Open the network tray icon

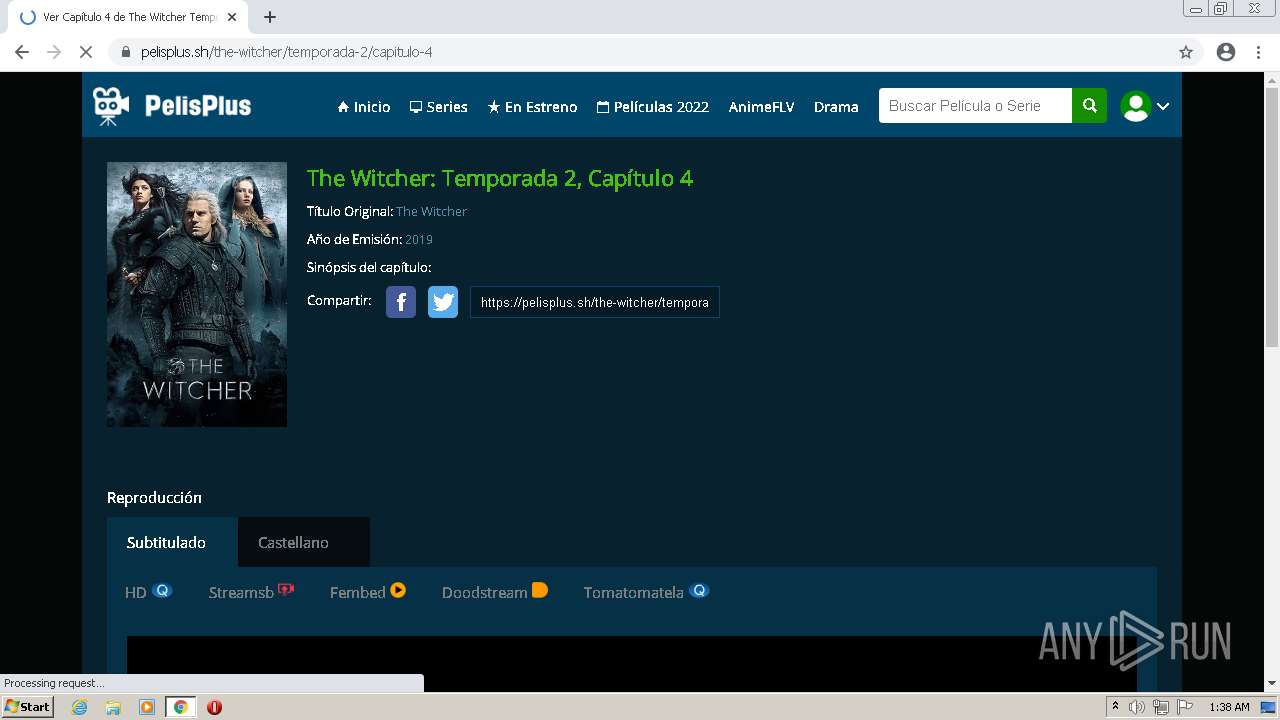[1160, 707]
